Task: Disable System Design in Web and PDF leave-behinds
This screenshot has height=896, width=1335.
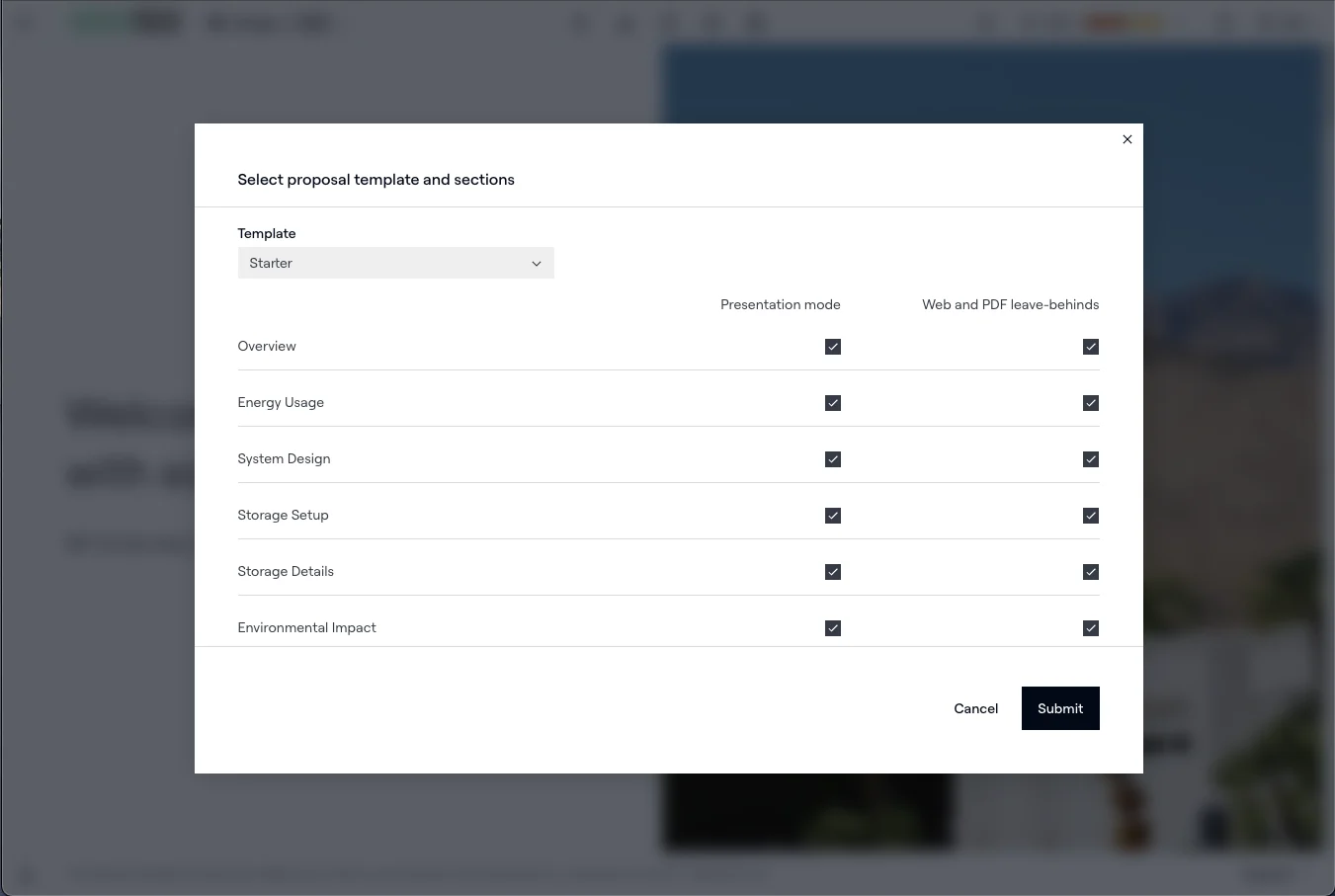Action: (x=1091, y=459)
